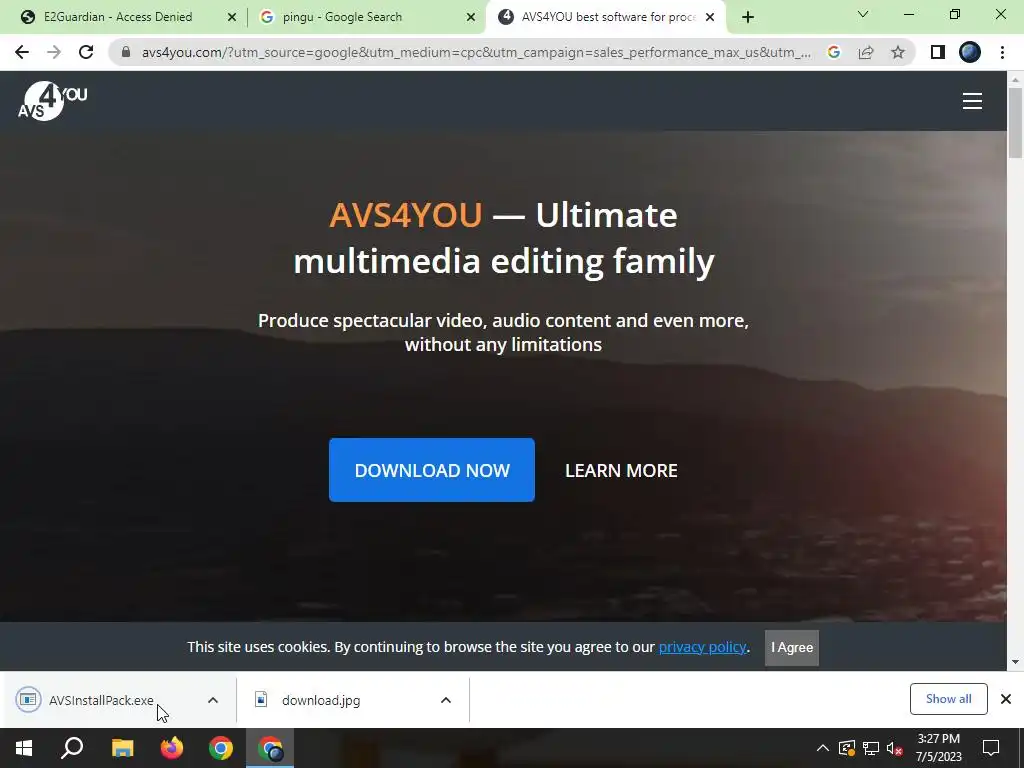Image resolution: width=1024 pixels, height=768 pixels.
Task: Close the AVS4YOU tab
Action: point(710,17)
